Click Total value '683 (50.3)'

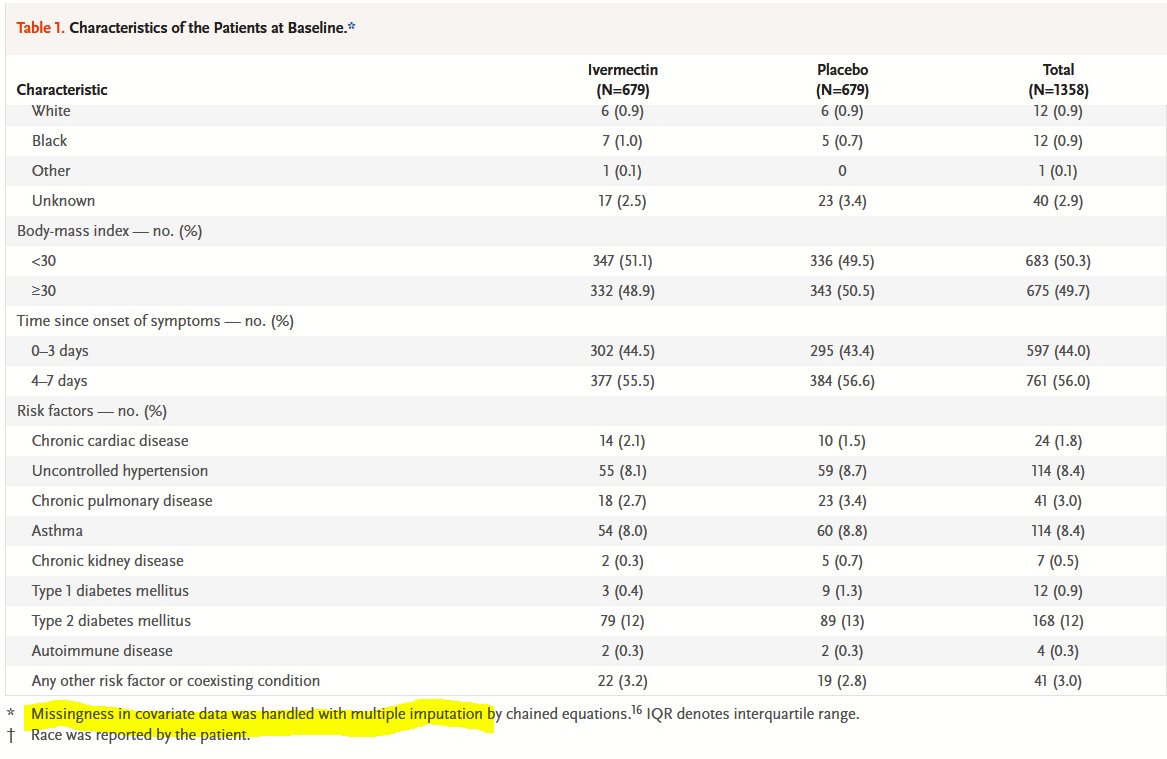1058,260
